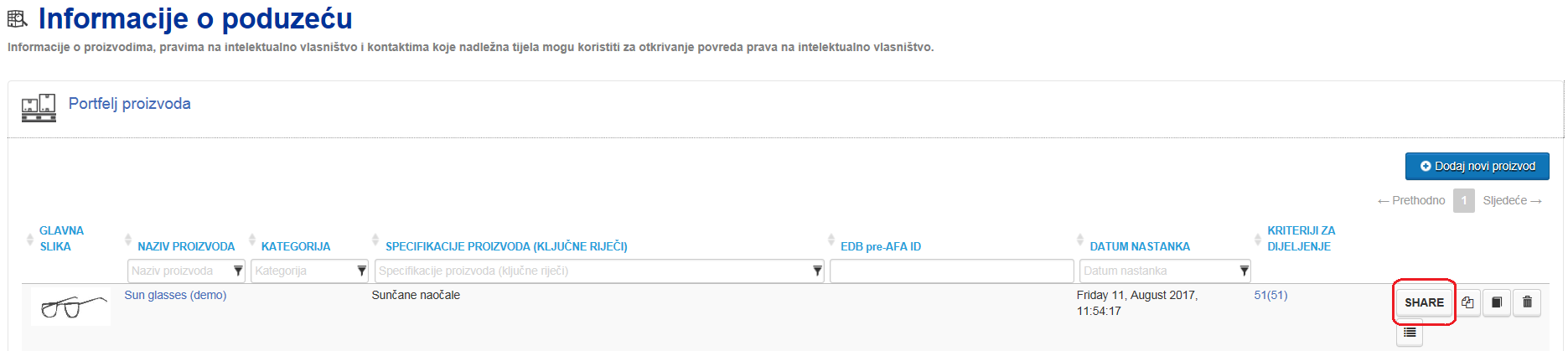Sort by the NAZIV PROIZVODA column header
The height and width of the screenshot is (351, 1568).
tap(186, 246)
